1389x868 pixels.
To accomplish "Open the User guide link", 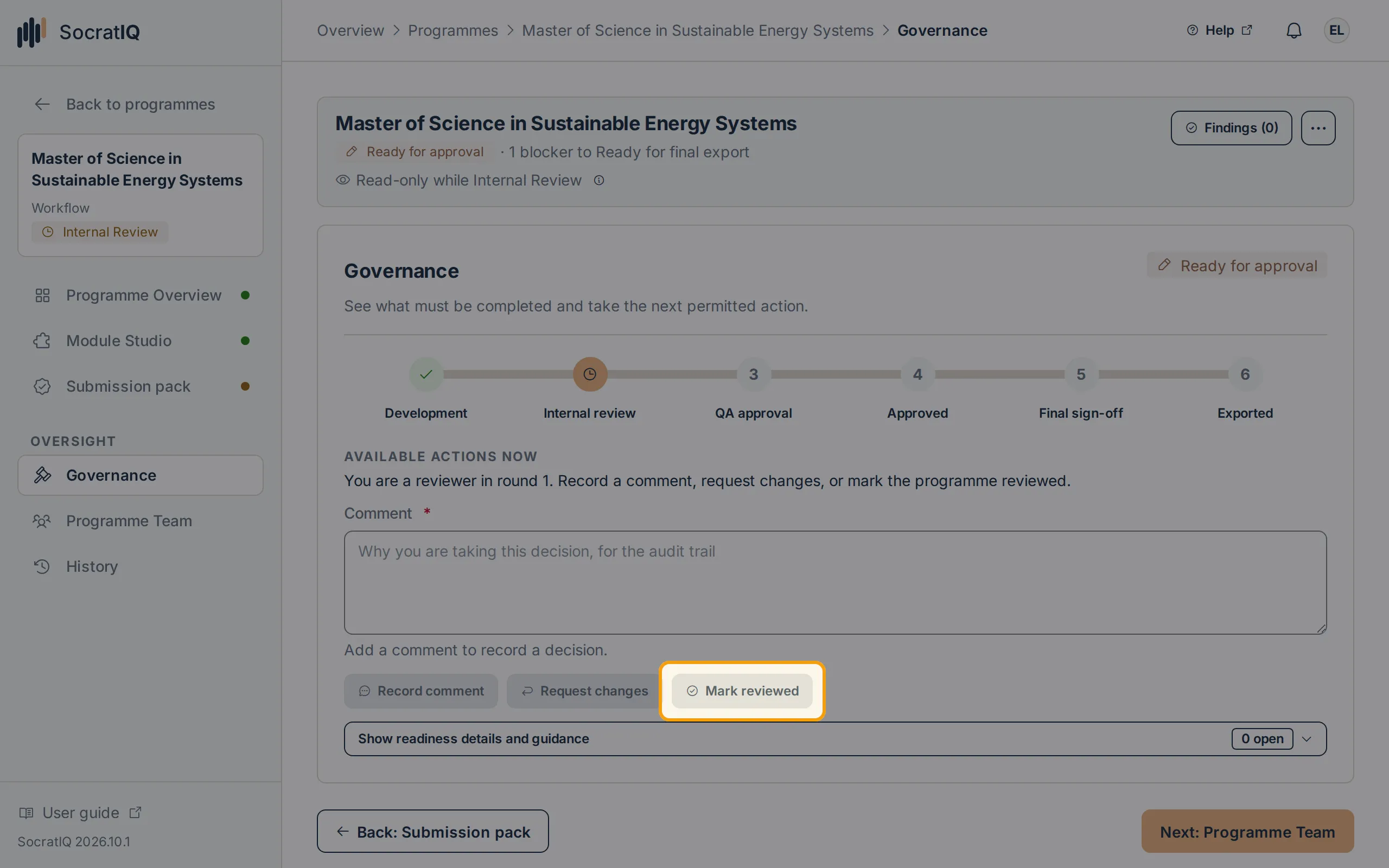I will point(80,813).
